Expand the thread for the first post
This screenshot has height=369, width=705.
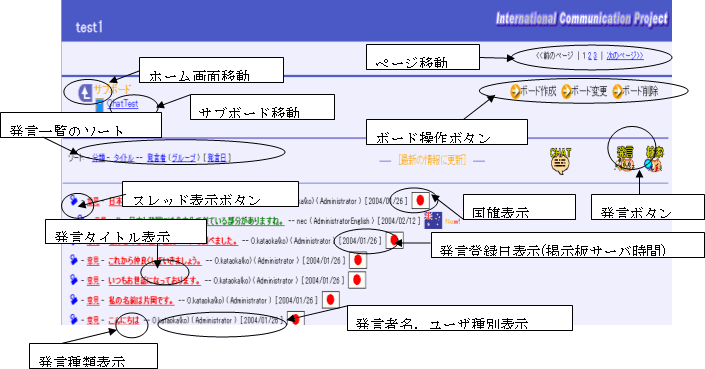point(74,200)
